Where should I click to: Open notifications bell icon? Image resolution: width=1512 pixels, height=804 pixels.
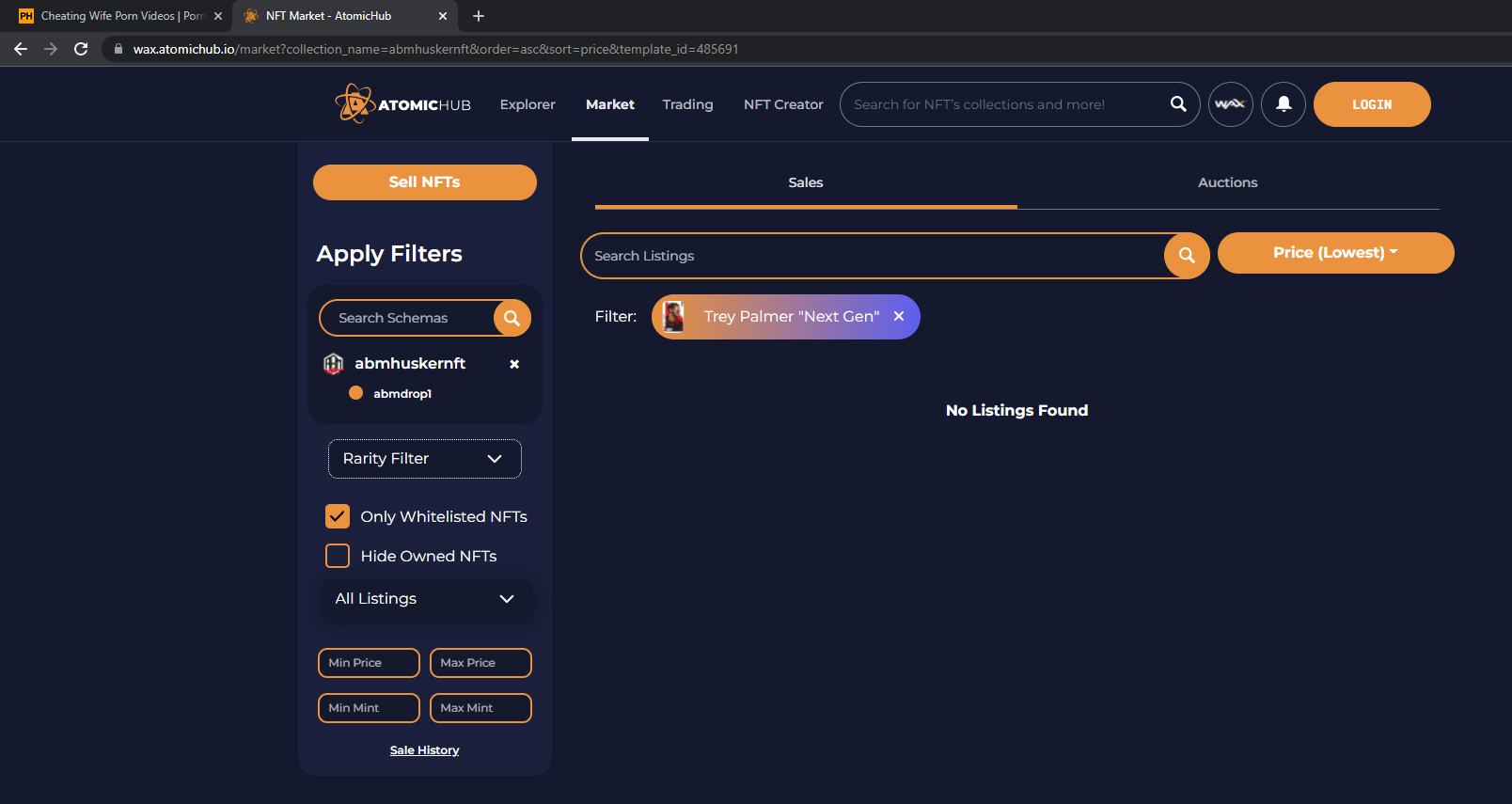1284,104
